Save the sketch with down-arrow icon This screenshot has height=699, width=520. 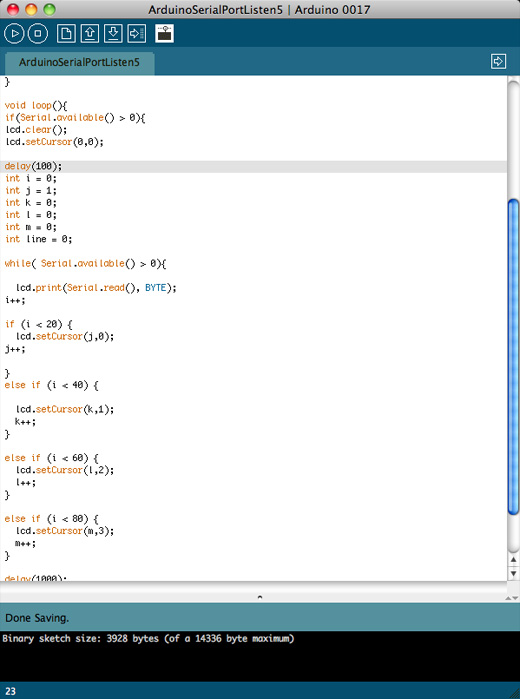tap(113, 33)
